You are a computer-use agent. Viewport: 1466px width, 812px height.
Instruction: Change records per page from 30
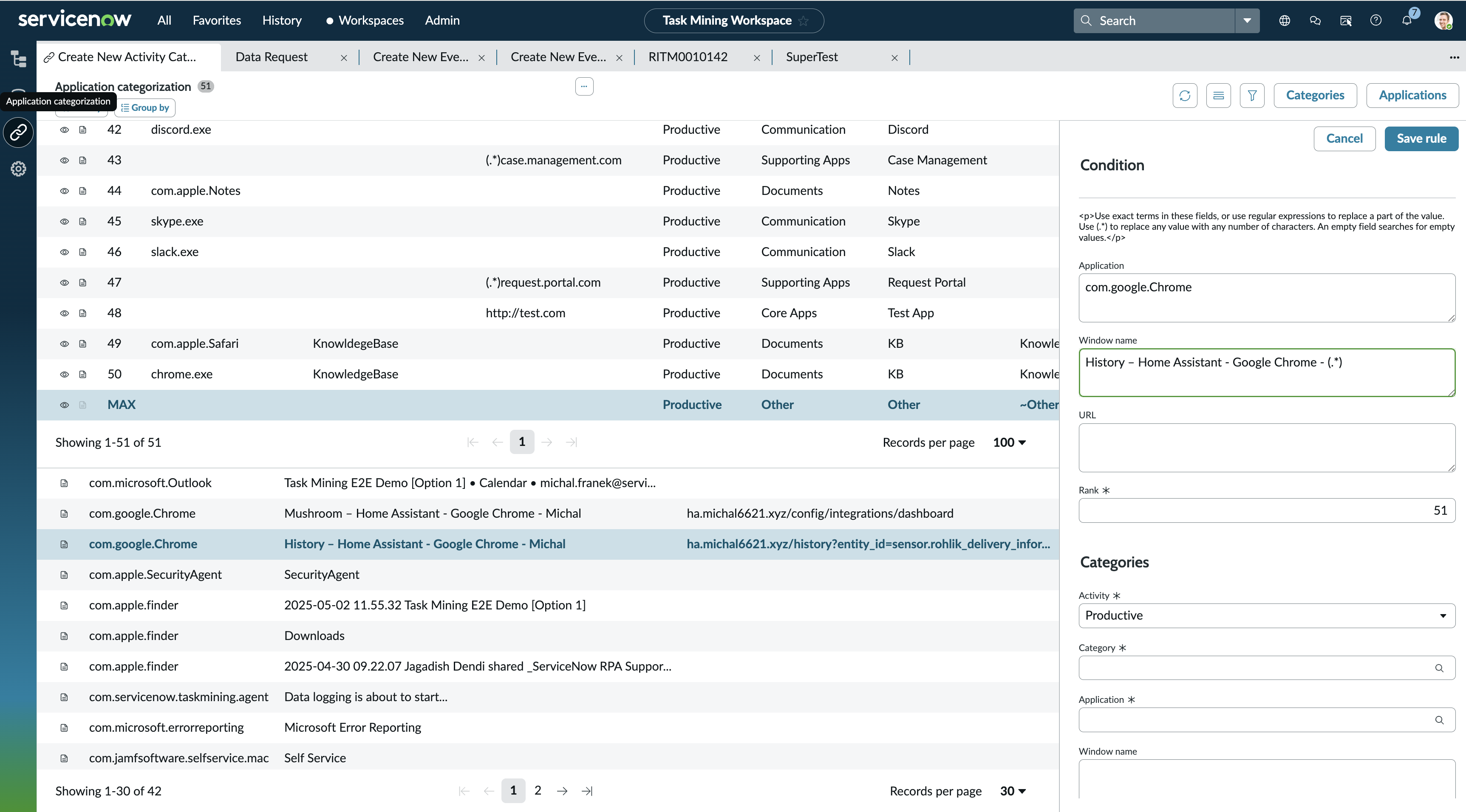point(1013,791)
